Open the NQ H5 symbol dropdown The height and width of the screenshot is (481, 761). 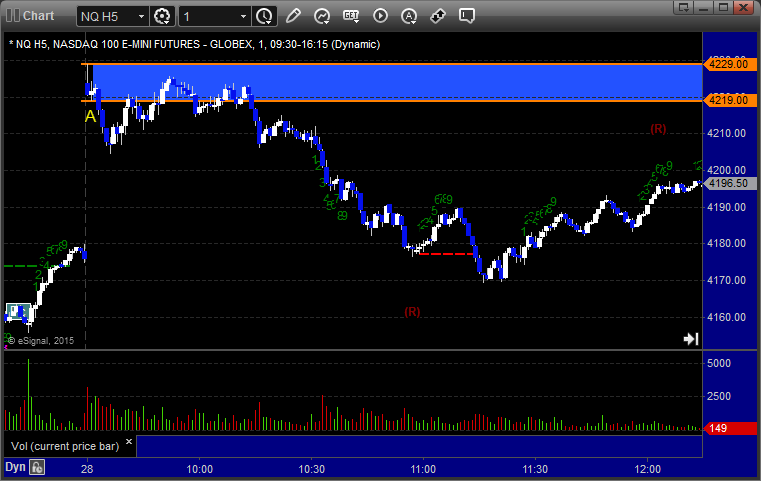pos(141,17)
